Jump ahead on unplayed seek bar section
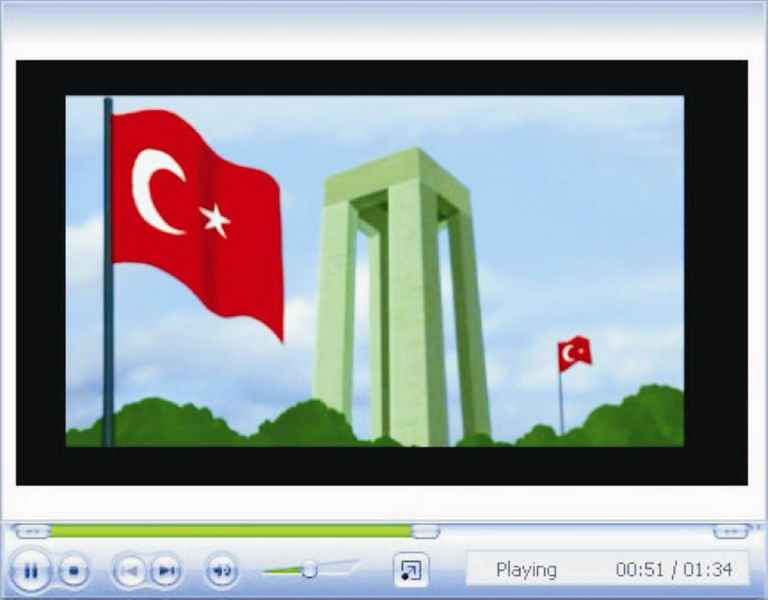Viewport: 768px width, 600px height. click(570, 531)
